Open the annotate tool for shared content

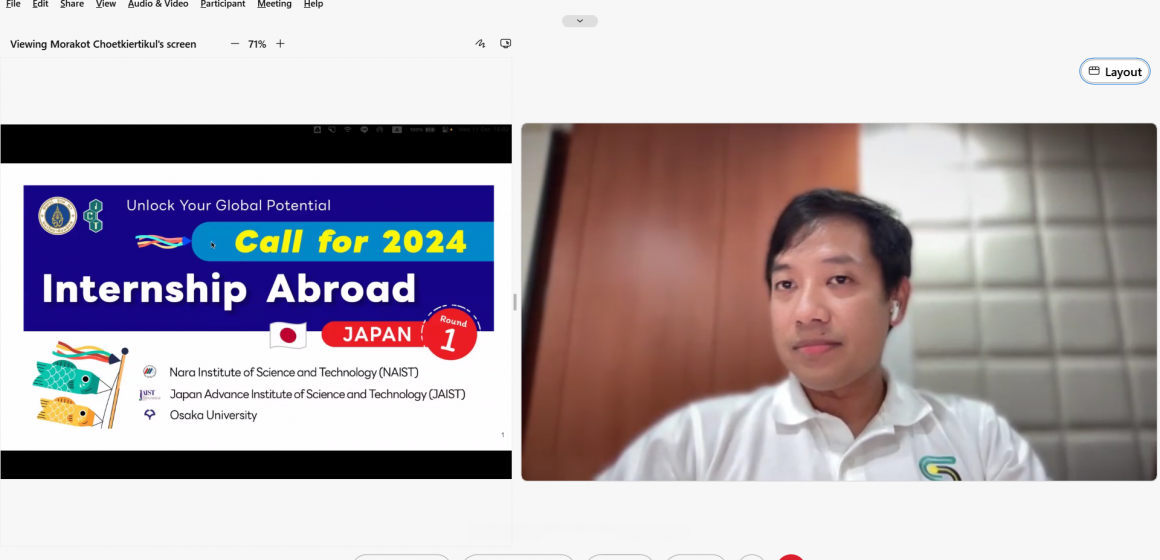[480, 44]
